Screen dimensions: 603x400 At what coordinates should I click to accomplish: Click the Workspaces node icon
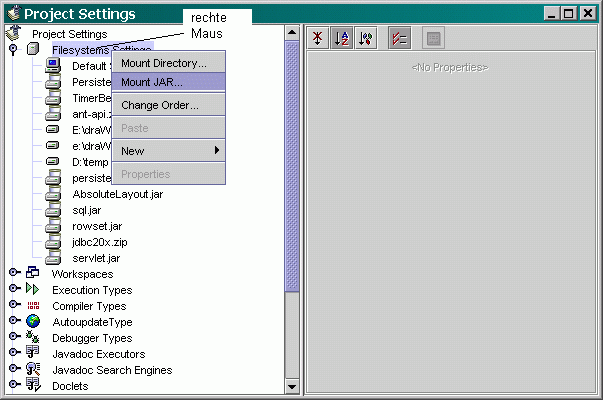point(33,274)
